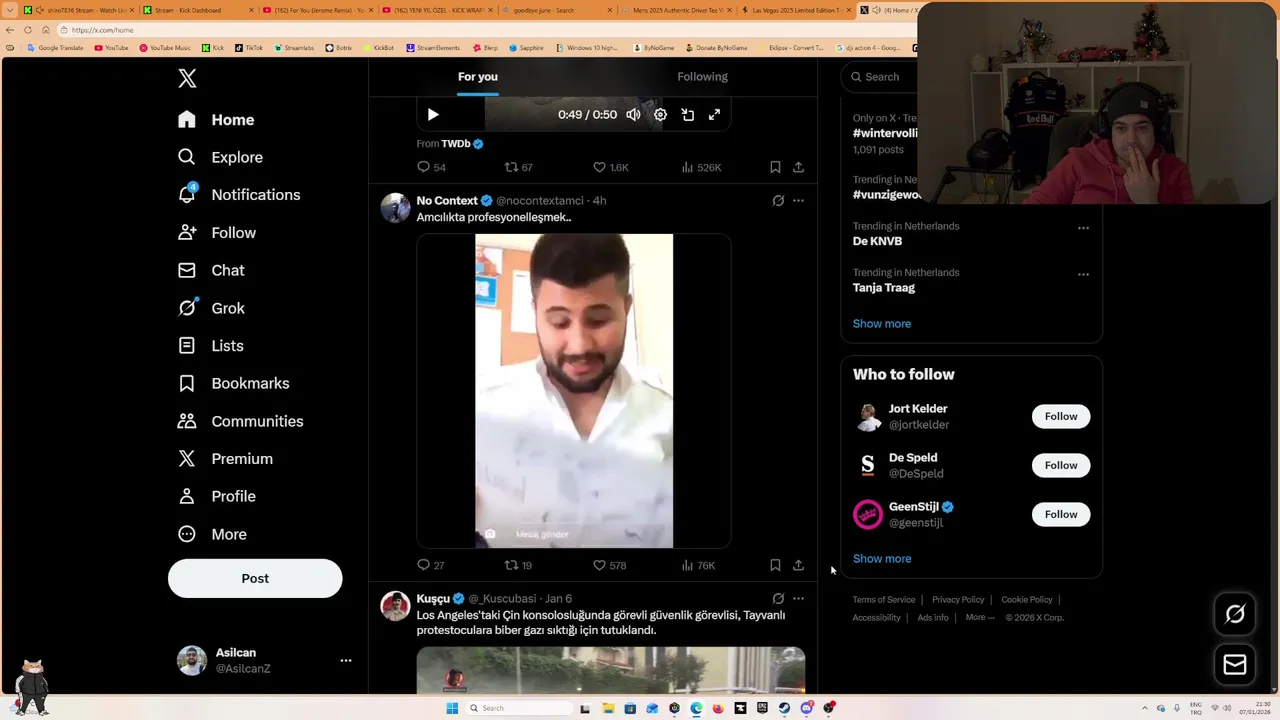Open Notifications in the sidebar

[x=238, y=195]
